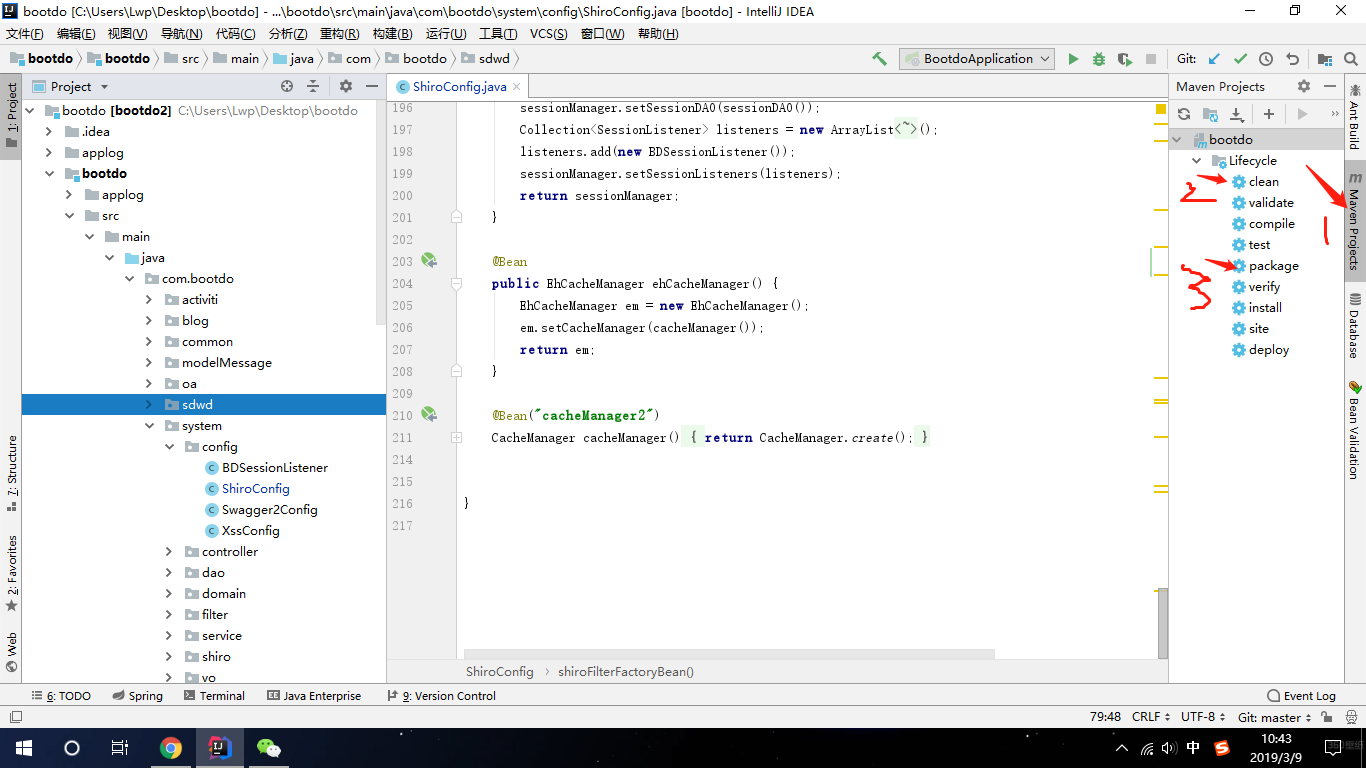
Task: Collapse all in Project panel
Action: [313, 86]
